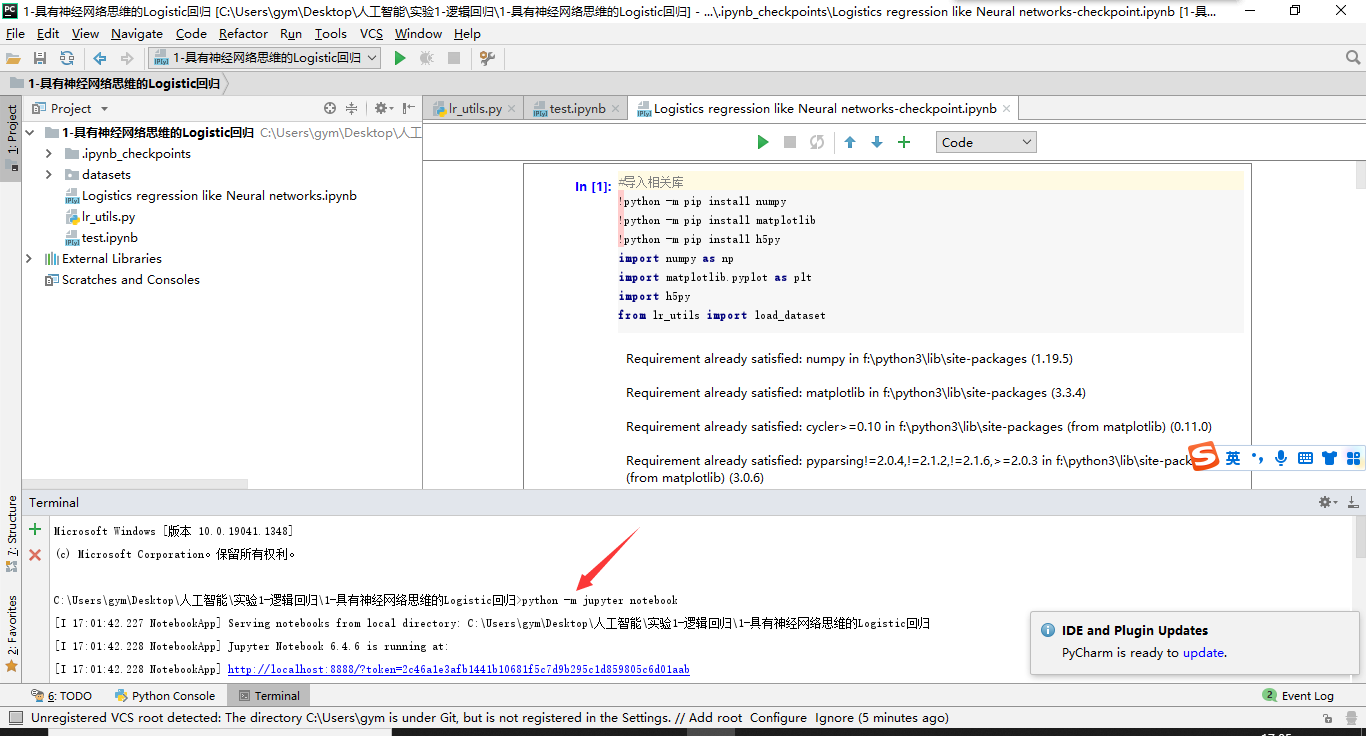Open the 6: TODO tool window

pyautogui.click(x=62, y=695)
